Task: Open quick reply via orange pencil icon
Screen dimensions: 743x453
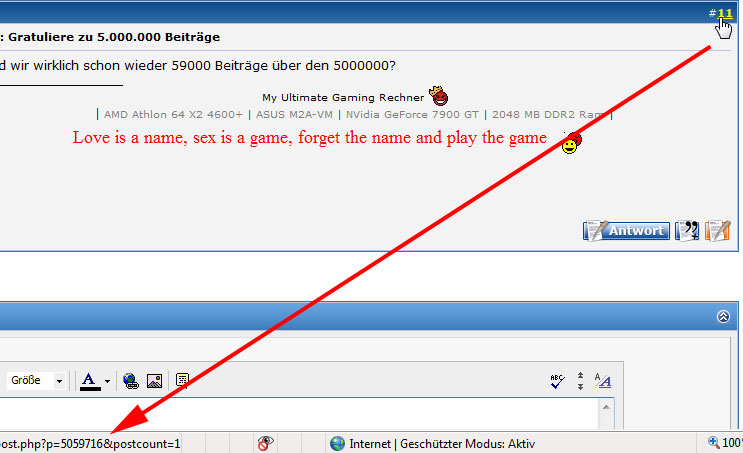Action: click(717, 231)
